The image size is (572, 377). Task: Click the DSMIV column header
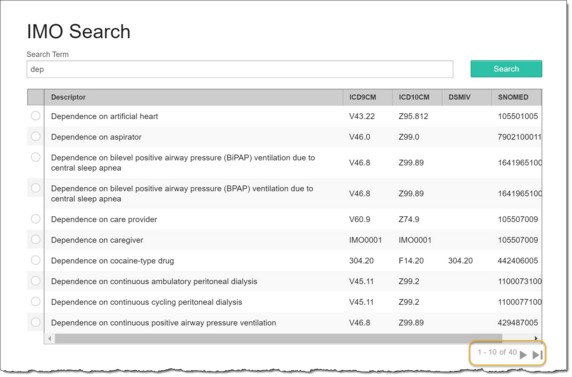467,97
